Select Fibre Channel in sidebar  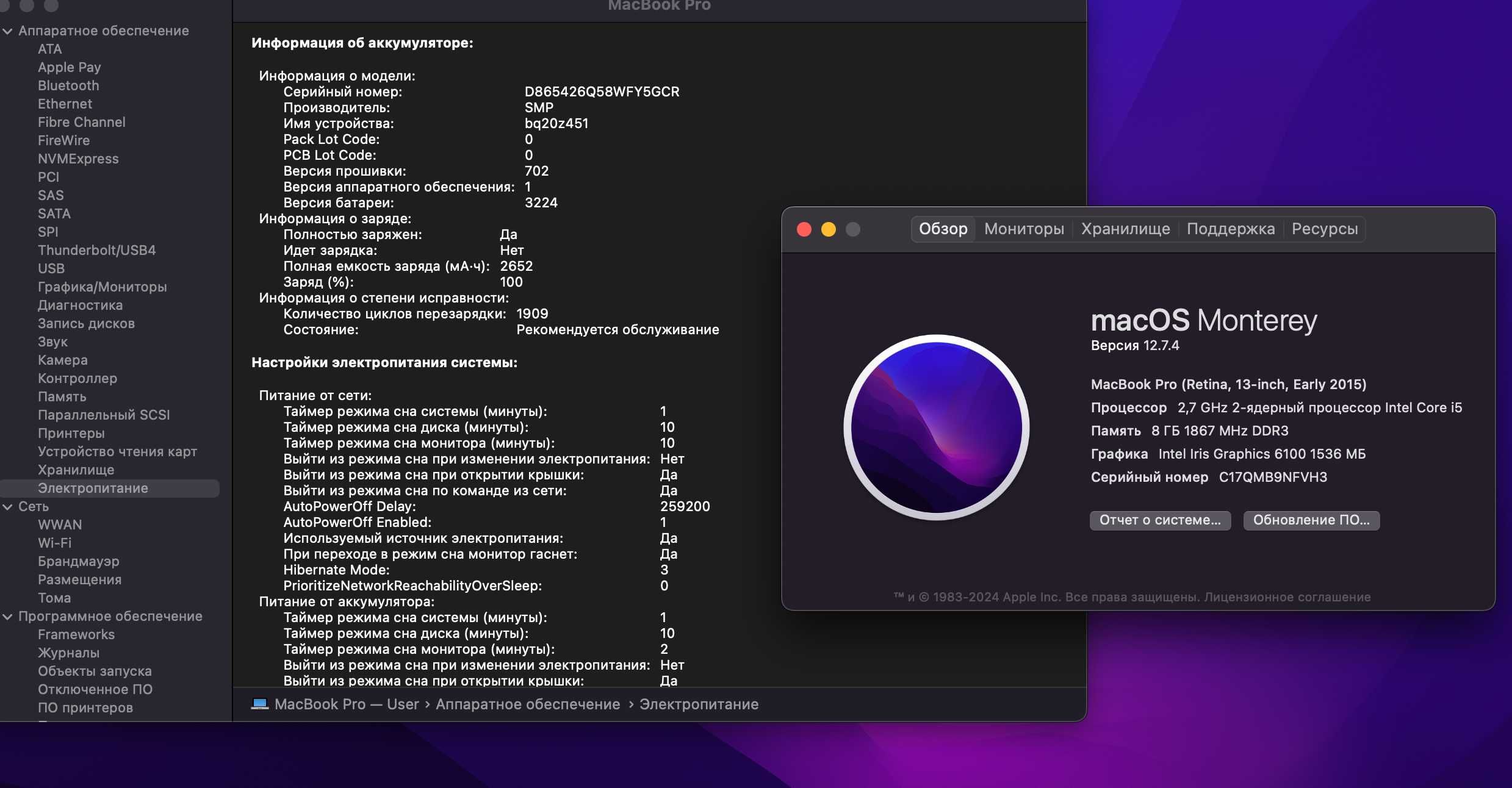(81, 123)
